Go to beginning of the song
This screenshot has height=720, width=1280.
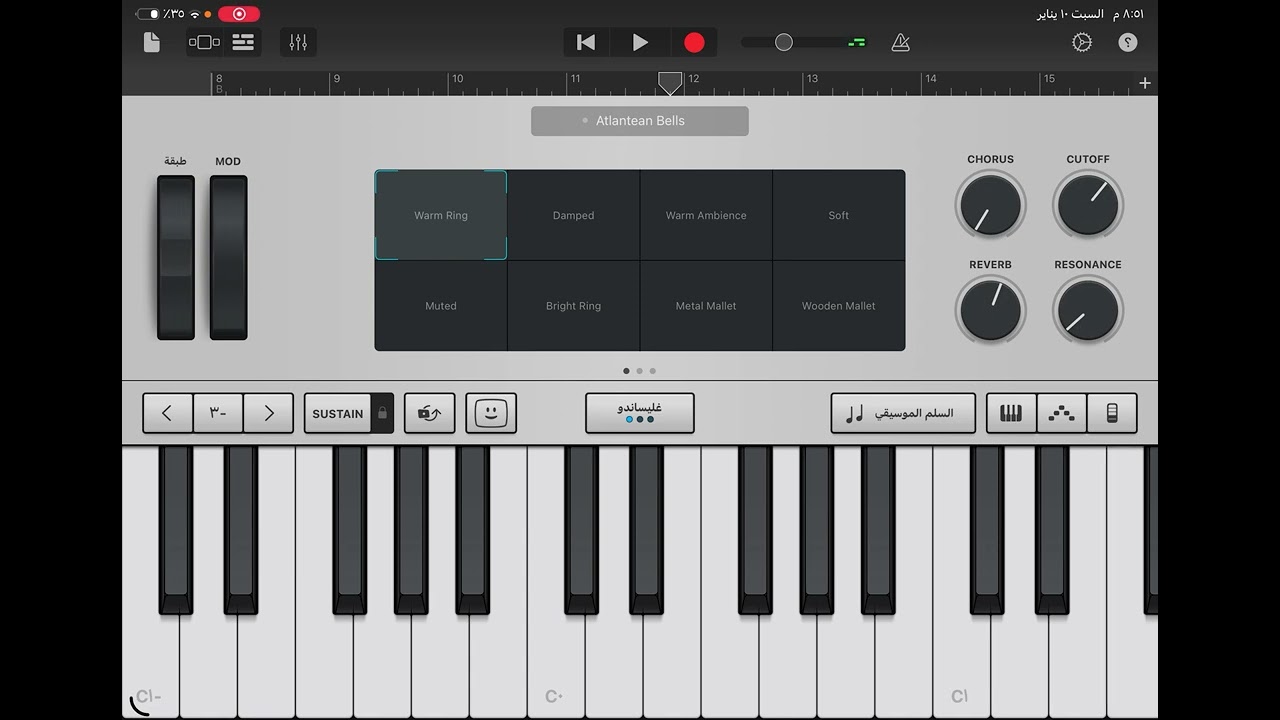click(x=586, y=42)
